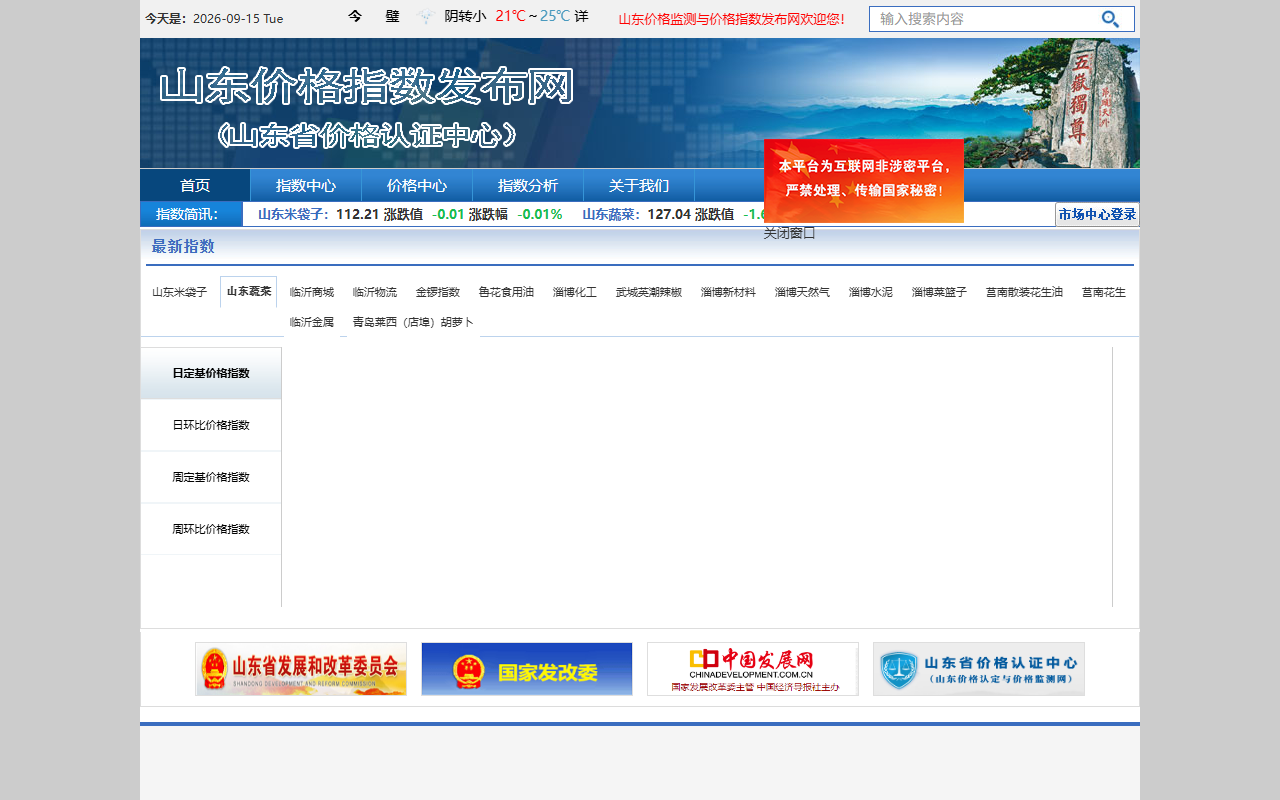Open the 中国发展网 banner link
1280x800 pixels.
click(x=753, y=669)
